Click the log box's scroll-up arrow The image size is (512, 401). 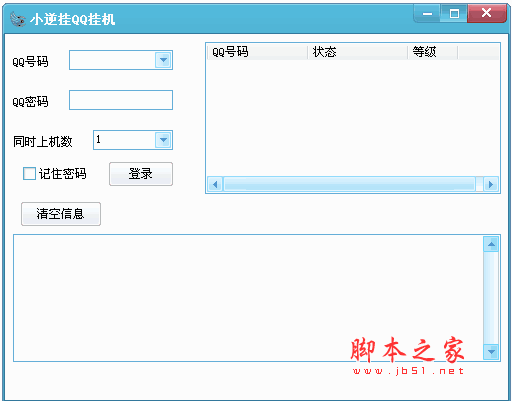tap(491, 244)
